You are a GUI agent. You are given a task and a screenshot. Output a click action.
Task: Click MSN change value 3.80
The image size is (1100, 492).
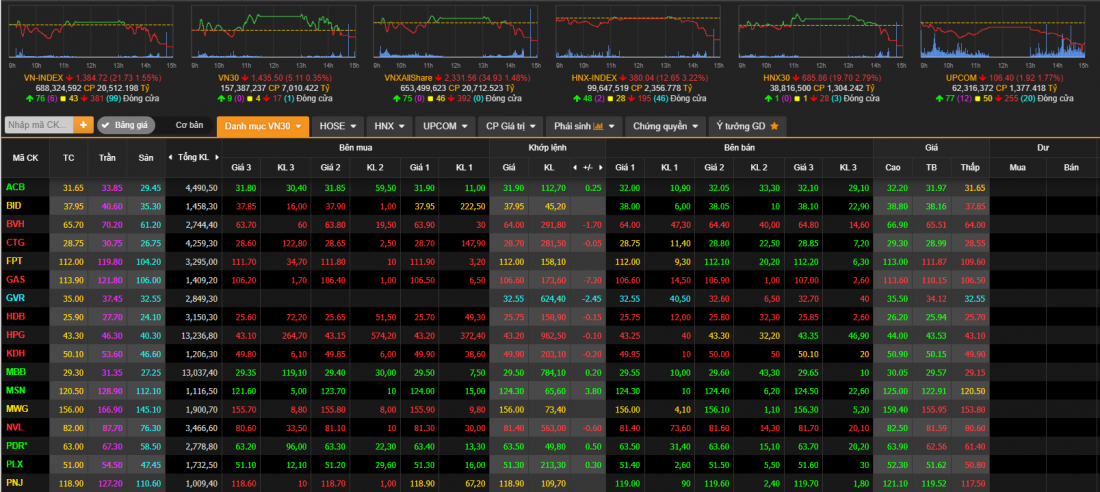(591, 390)
